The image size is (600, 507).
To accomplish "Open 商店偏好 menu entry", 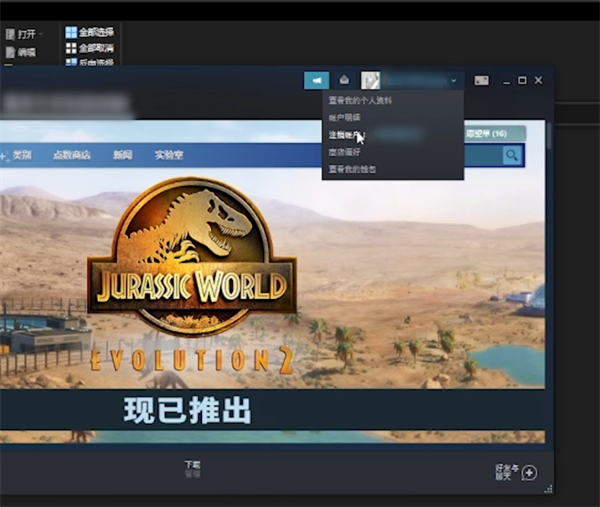I will click(x=344, y=152).
